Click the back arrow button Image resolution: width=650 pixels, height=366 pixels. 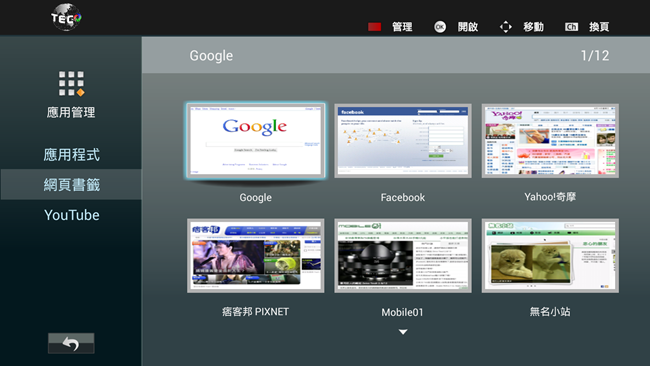click(x=71, y=343)
